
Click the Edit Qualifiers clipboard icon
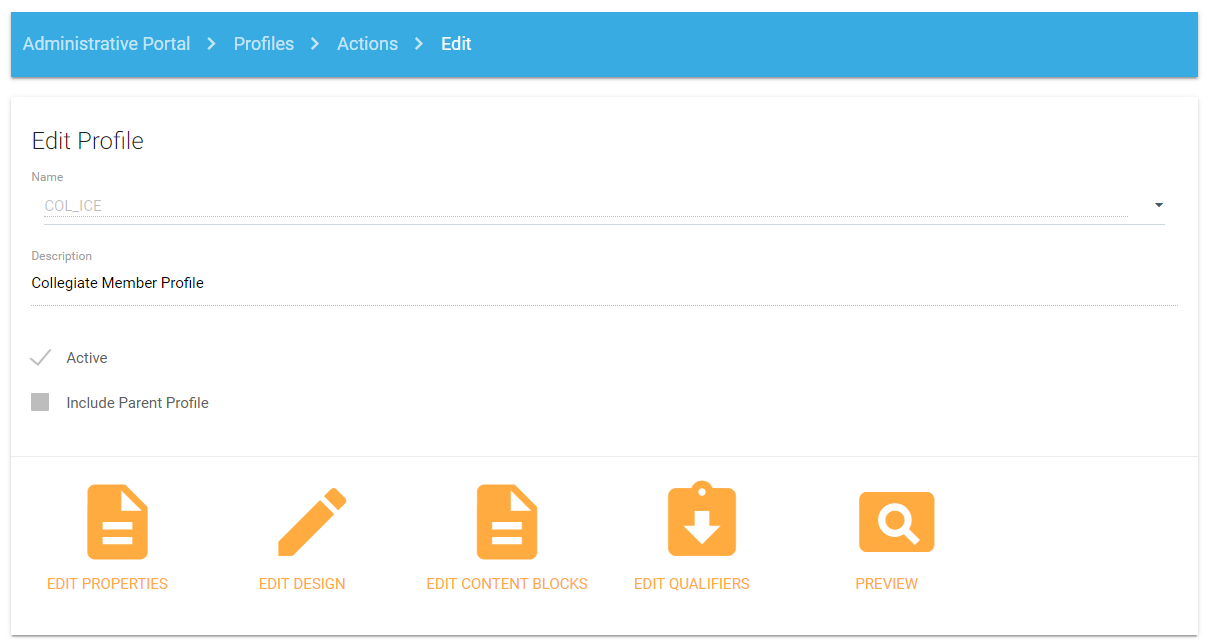(701, 520)
